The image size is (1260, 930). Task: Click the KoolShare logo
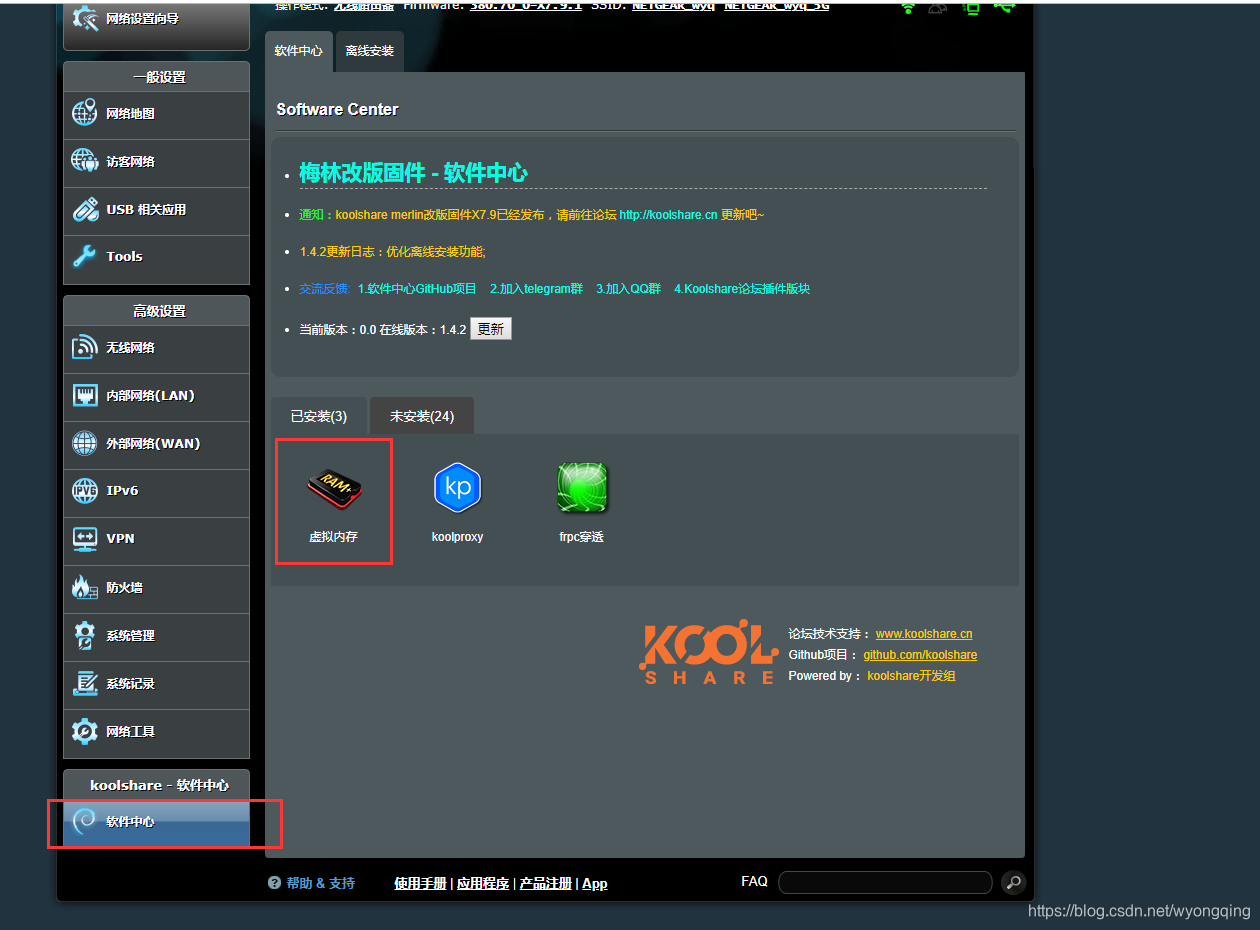point(709,651)
